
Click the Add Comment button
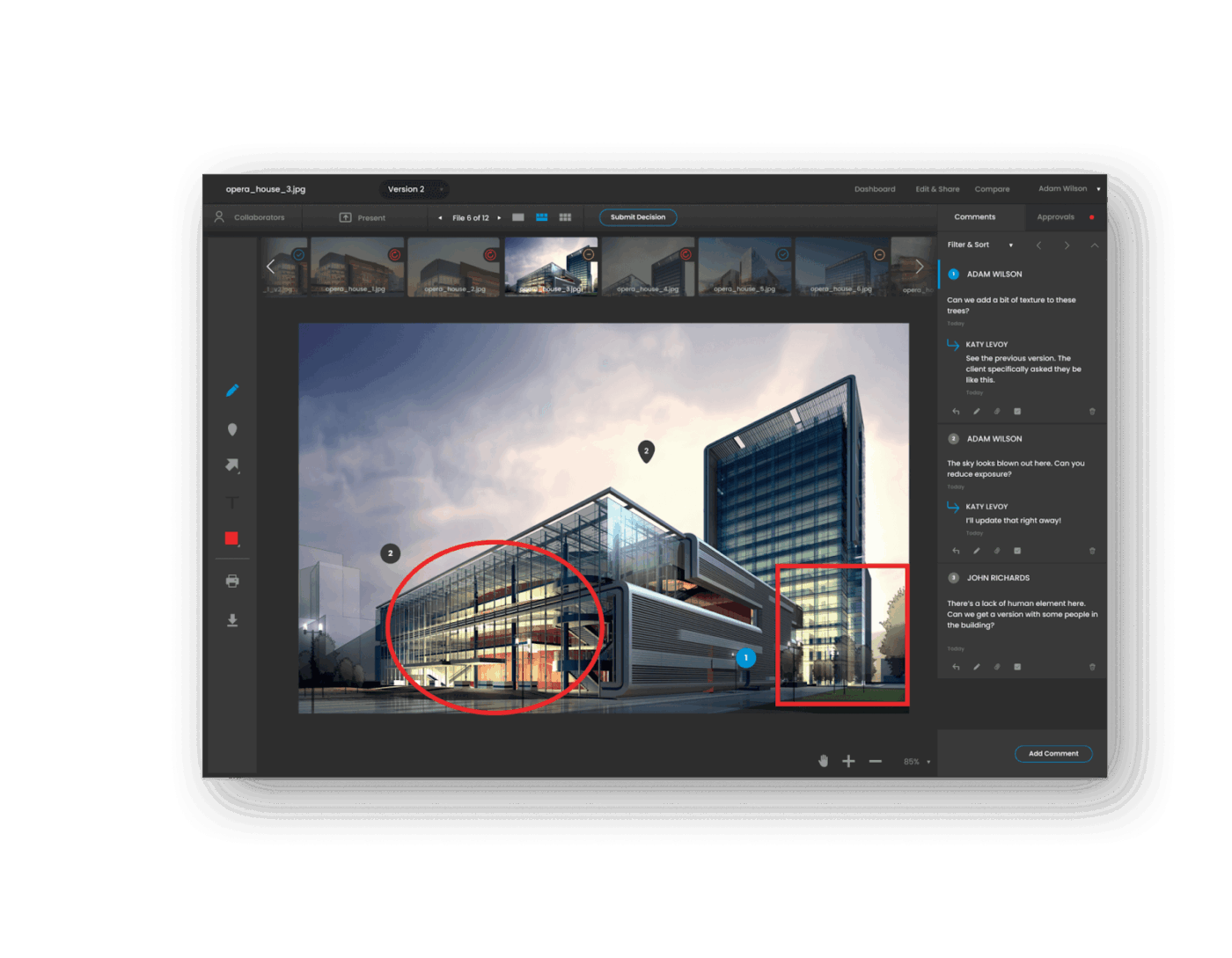1053,754
